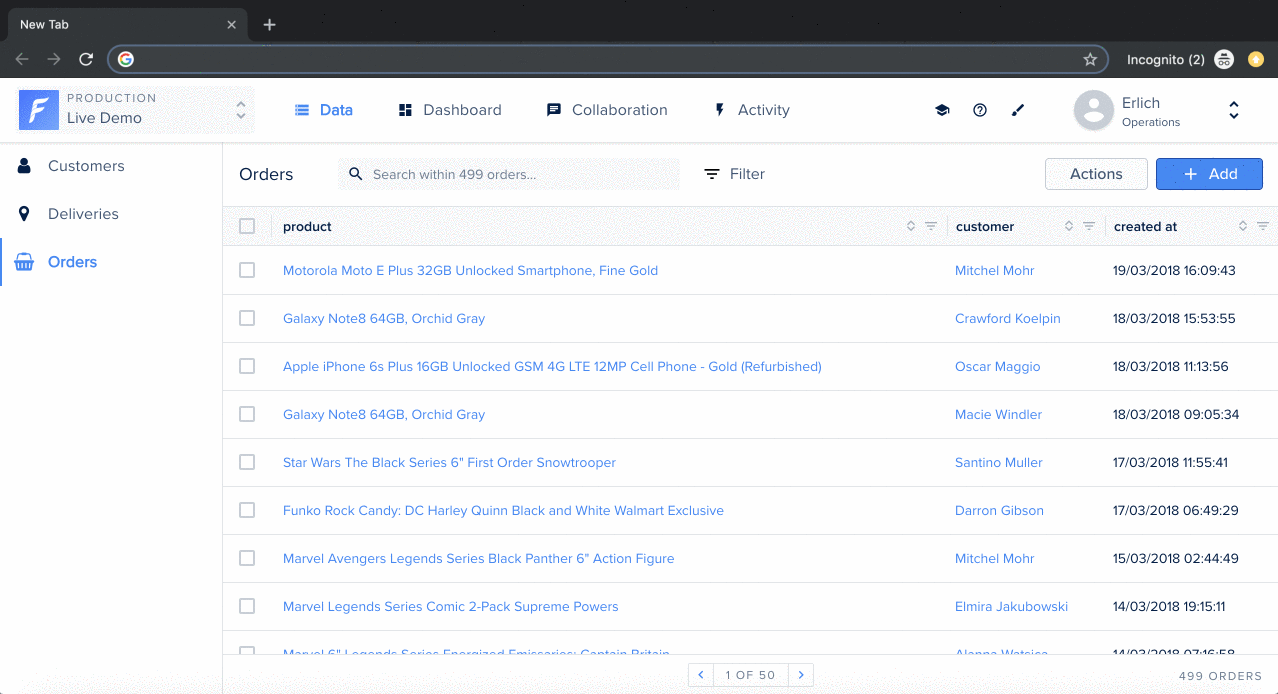Check the Star Wars Snowtrooper order row
Image resolution: width=1278 pixels, height=694 pixels.
coord(247,462)
